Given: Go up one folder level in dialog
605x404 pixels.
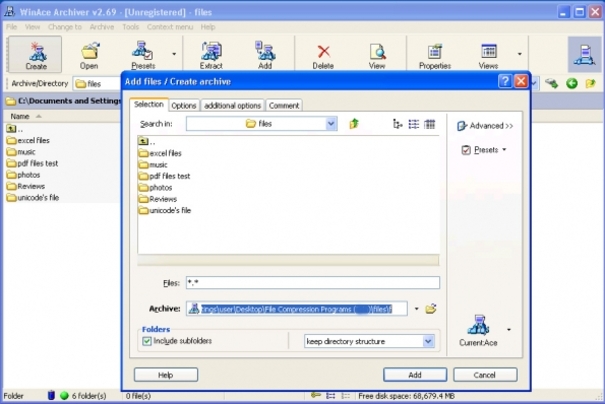Looking at the screenshot, I should (x=354, y=123).
